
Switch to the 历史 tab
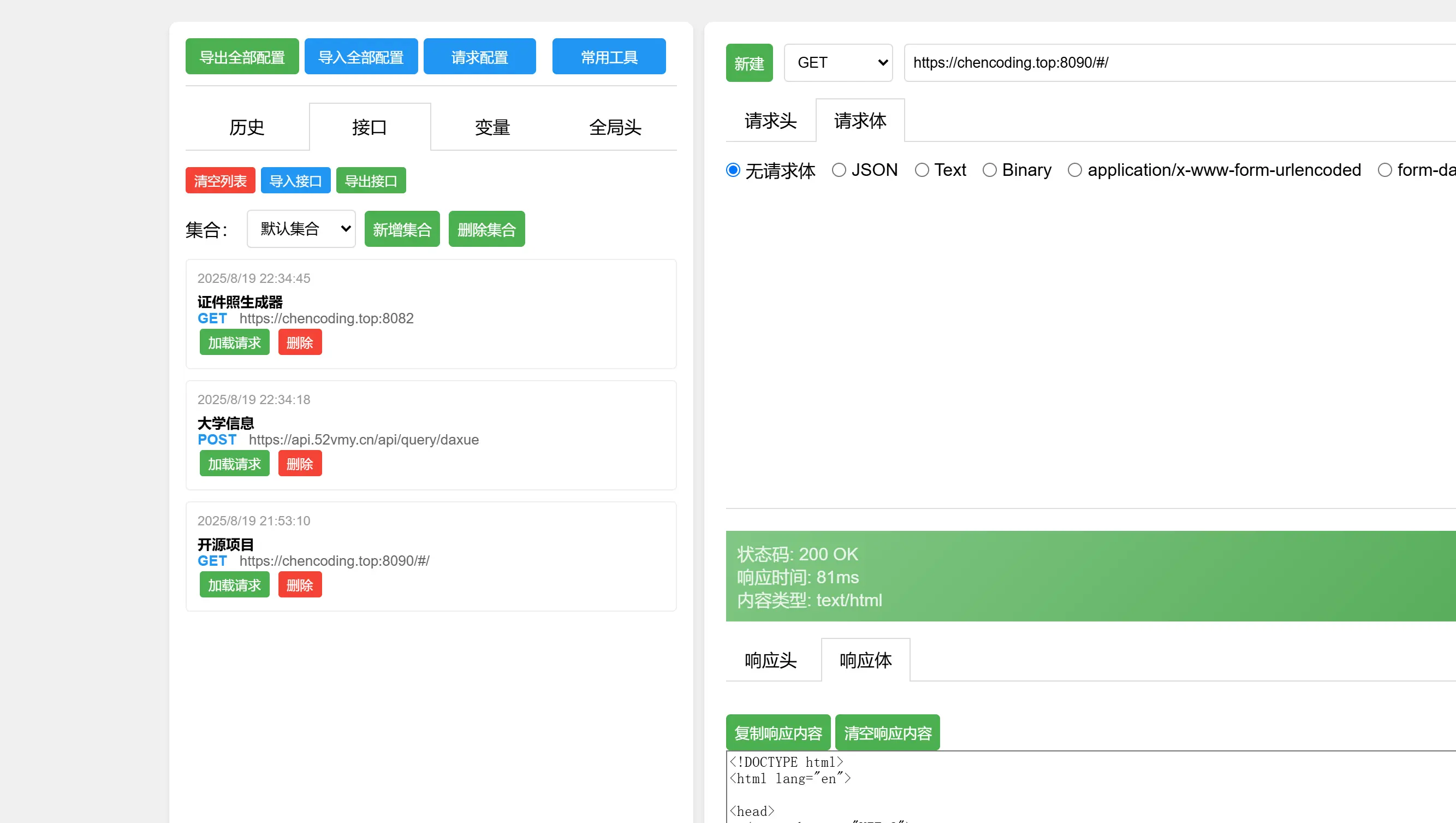pyautogui.click(x=247, y=127)
